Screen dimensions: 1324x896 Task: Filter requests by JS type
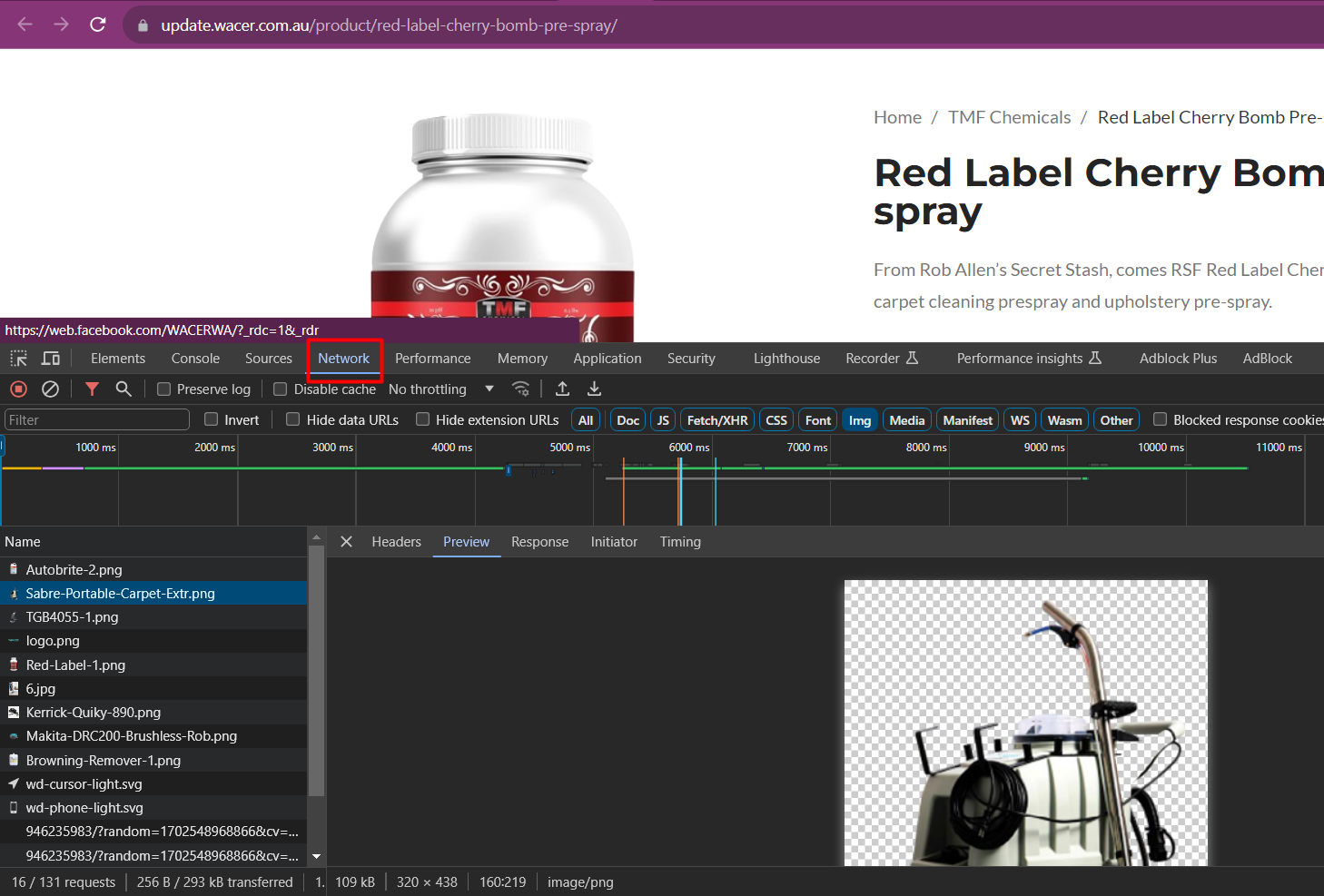(663, 420)
